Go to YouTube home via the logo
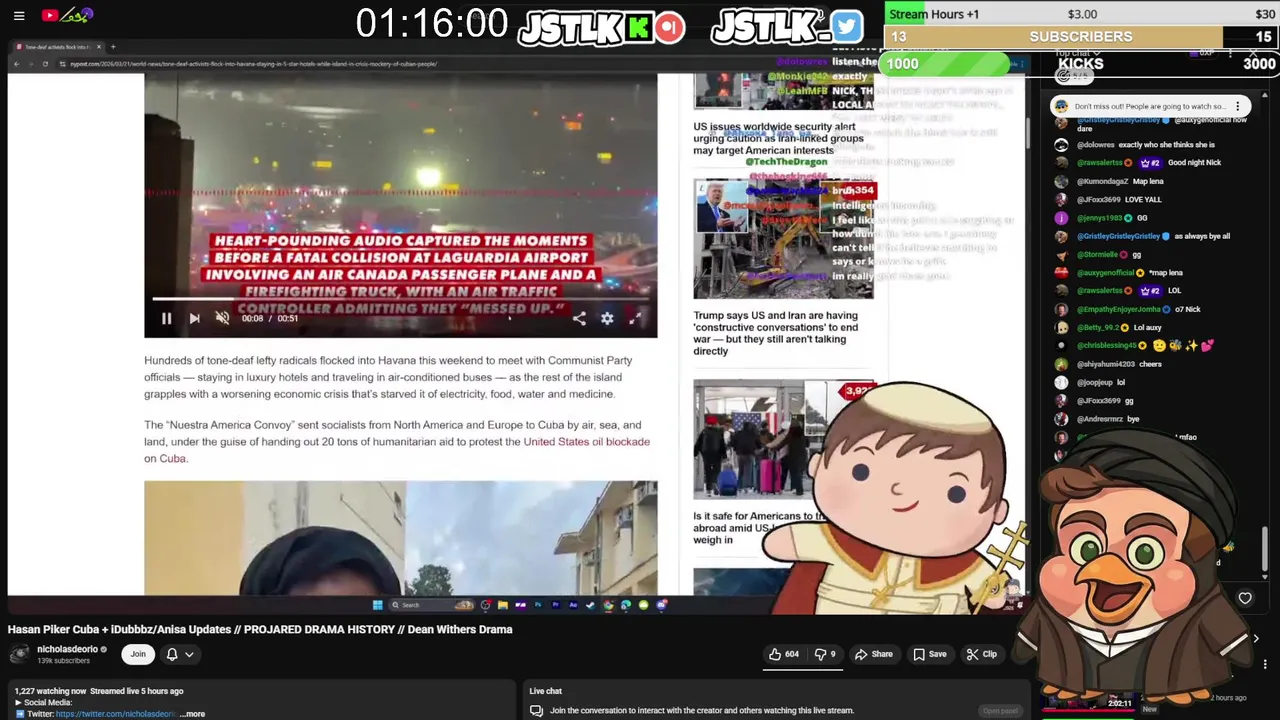1280x720 pixels. pos(67,15)
